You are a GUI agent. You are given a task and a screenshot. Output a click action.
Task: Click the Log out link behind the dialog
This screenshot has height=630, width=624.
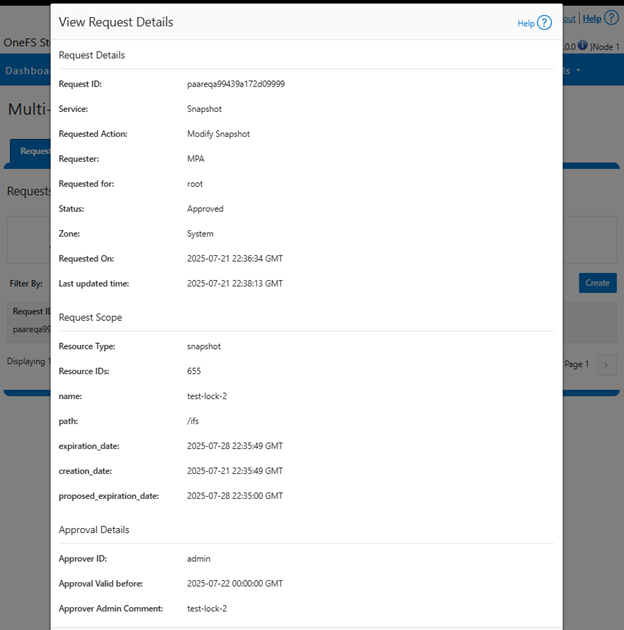569,18
